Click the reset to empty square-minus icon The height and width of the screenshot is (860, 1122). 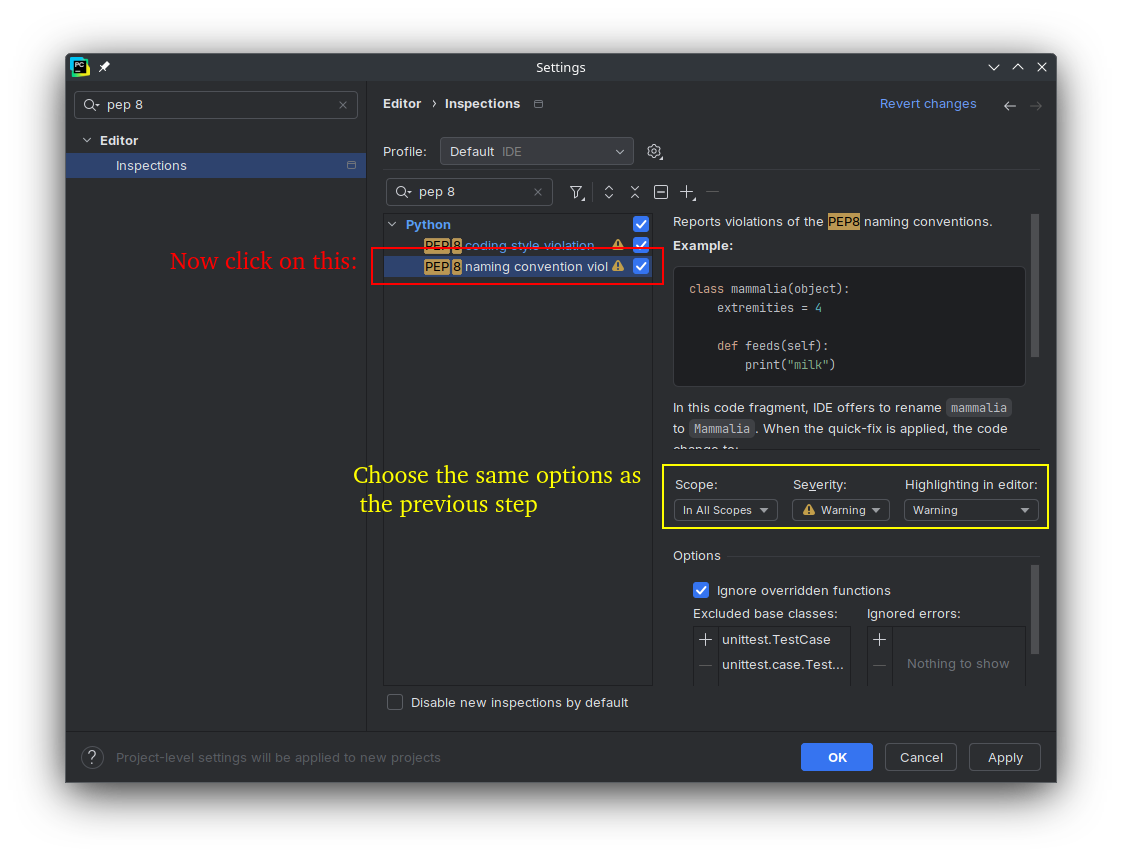[661, 192]
